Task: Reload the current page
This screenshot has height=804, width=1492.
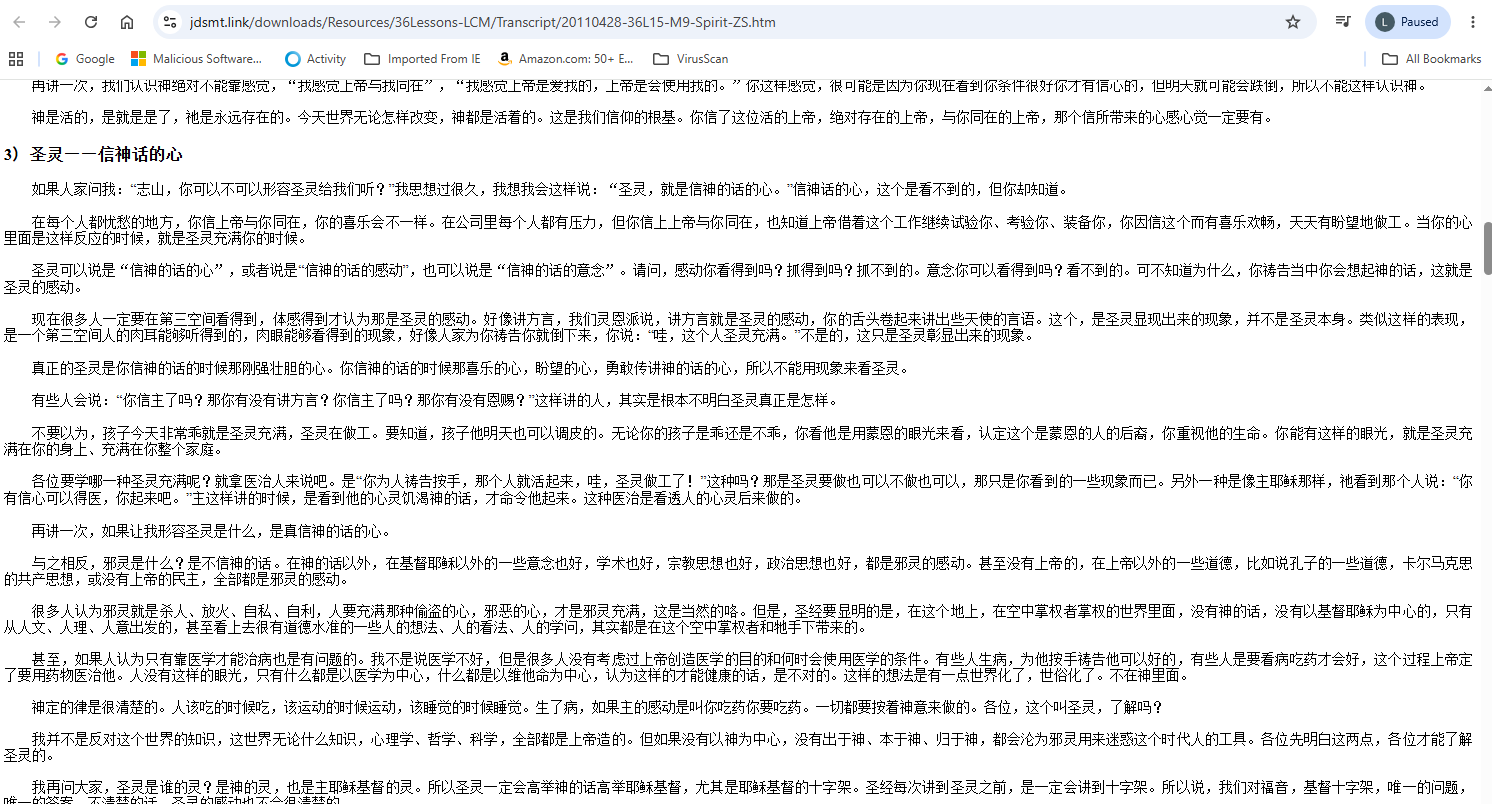Action: click(91, 22)
